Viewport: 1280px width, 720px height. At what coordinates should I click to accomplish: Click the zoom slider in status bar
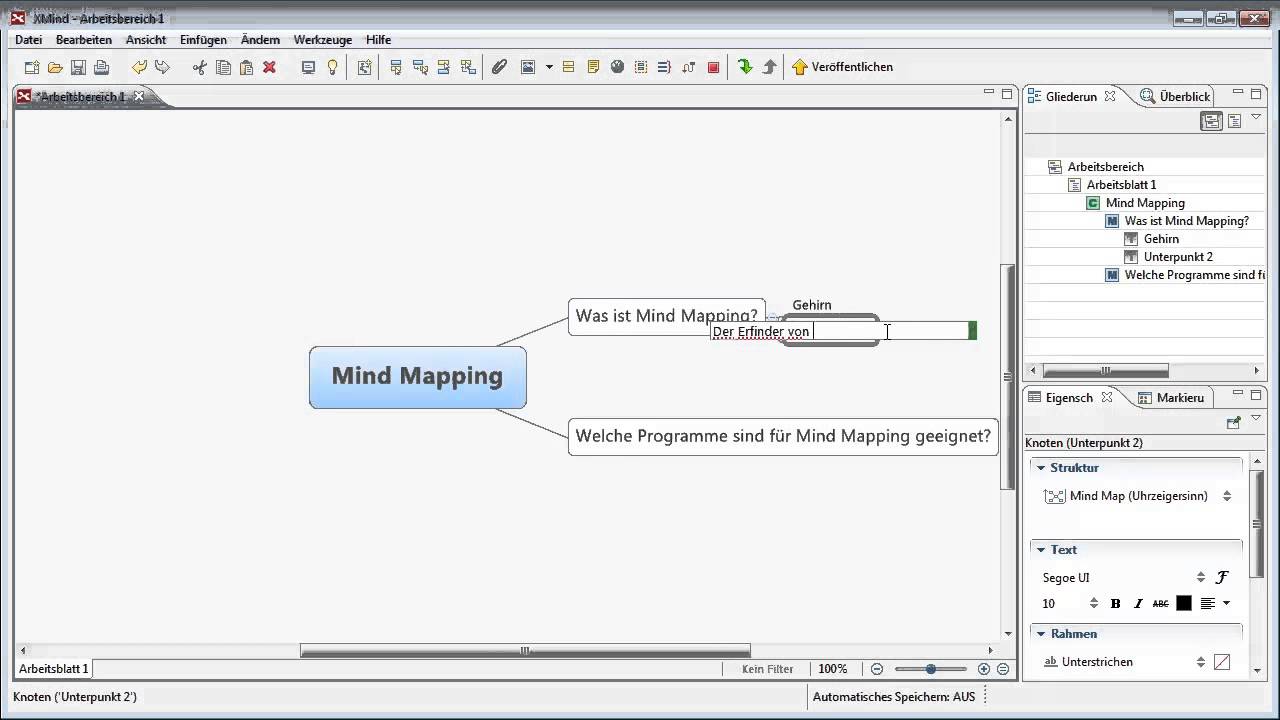click(x=931, y=669)
